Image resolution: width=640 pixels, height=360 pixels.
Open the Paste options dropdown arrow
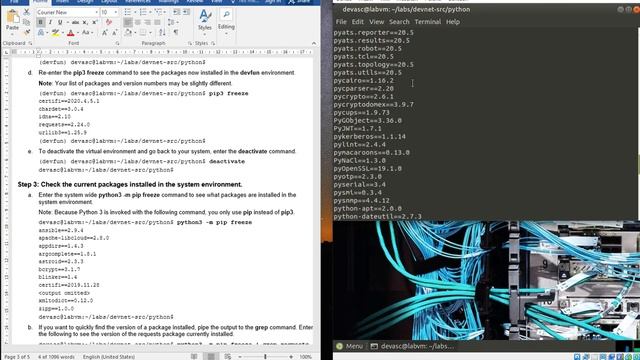pyautogui.click(x=12, y=34)
